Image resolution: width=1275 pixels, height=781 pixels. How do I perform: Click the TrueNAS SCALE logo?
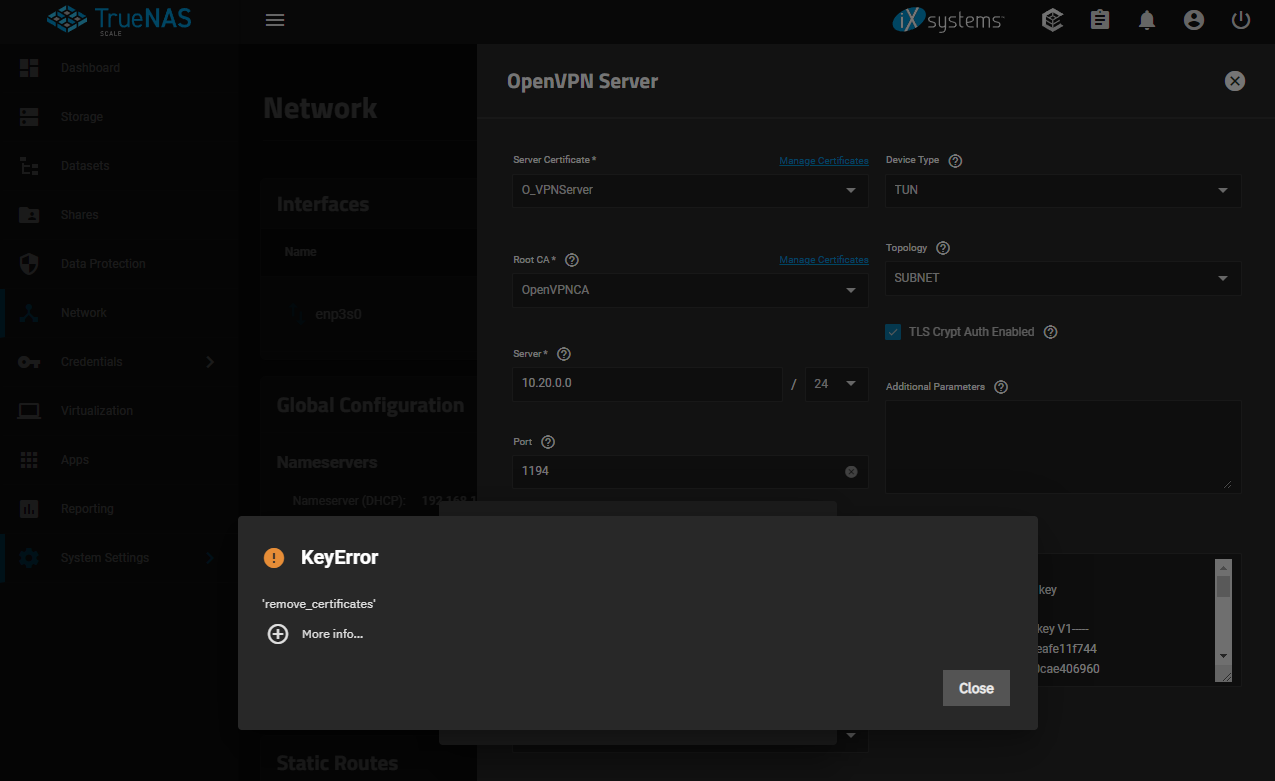(x=120, y=20)
